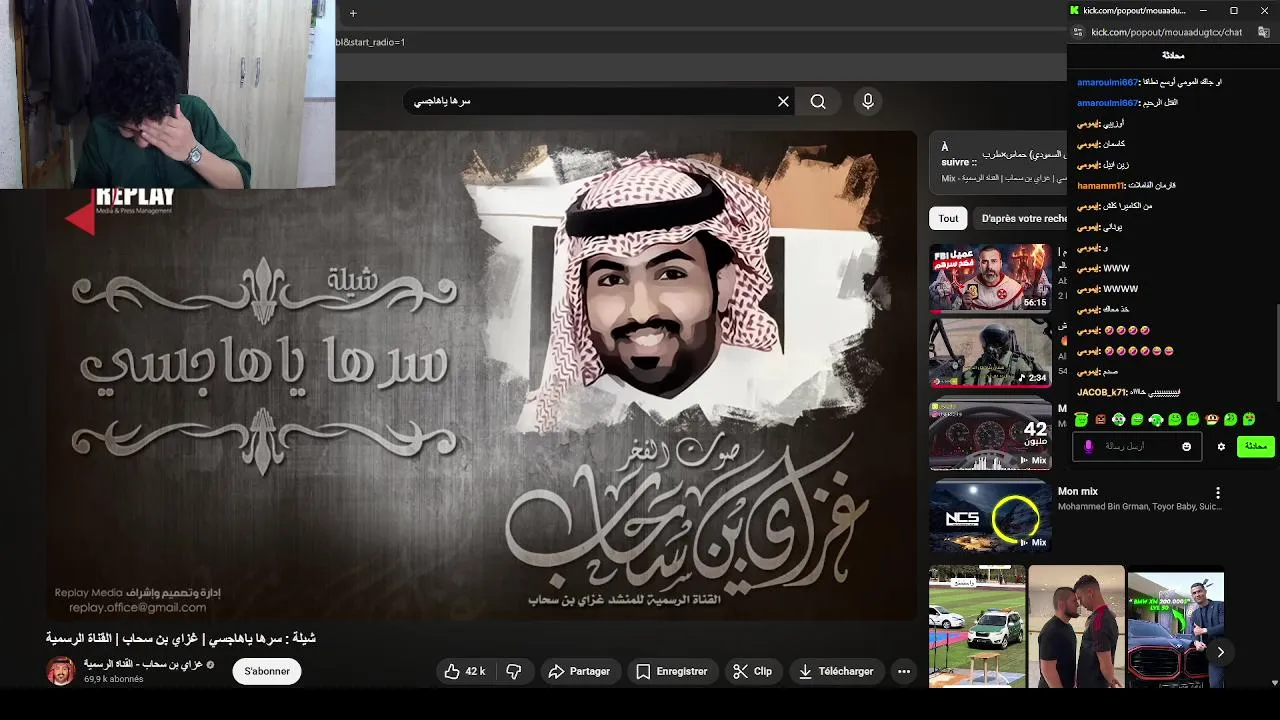Open a new browser tab with plus
Screen dimensions: 1280x720
[353, 13]
